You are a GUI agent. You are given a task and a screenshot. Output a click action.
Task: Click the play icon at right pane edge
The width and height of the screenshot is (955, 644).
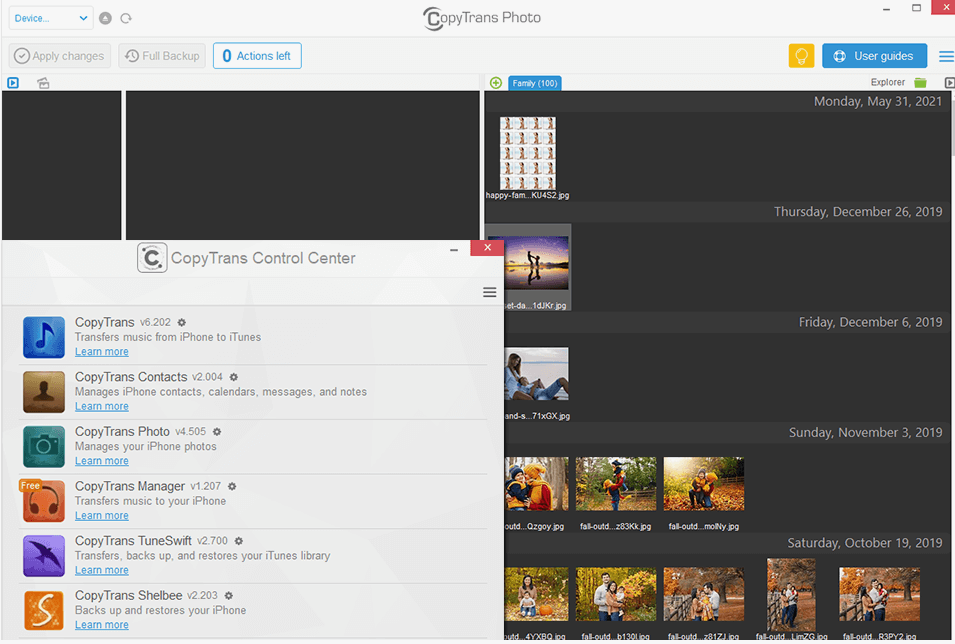coord(949,82)
